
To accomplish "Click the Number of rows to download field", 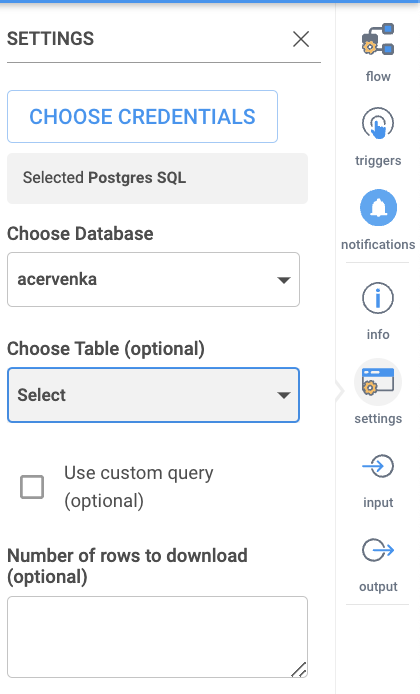I will (x=157, y=637).
